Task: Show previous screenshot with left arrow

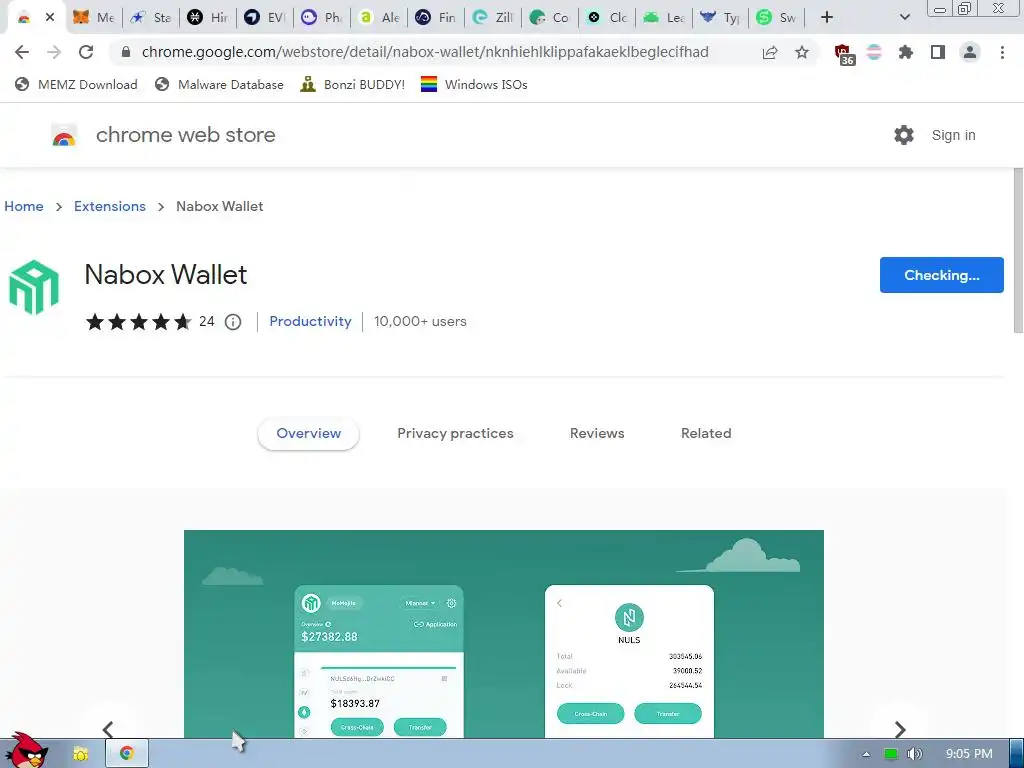Action: point(108,729)
